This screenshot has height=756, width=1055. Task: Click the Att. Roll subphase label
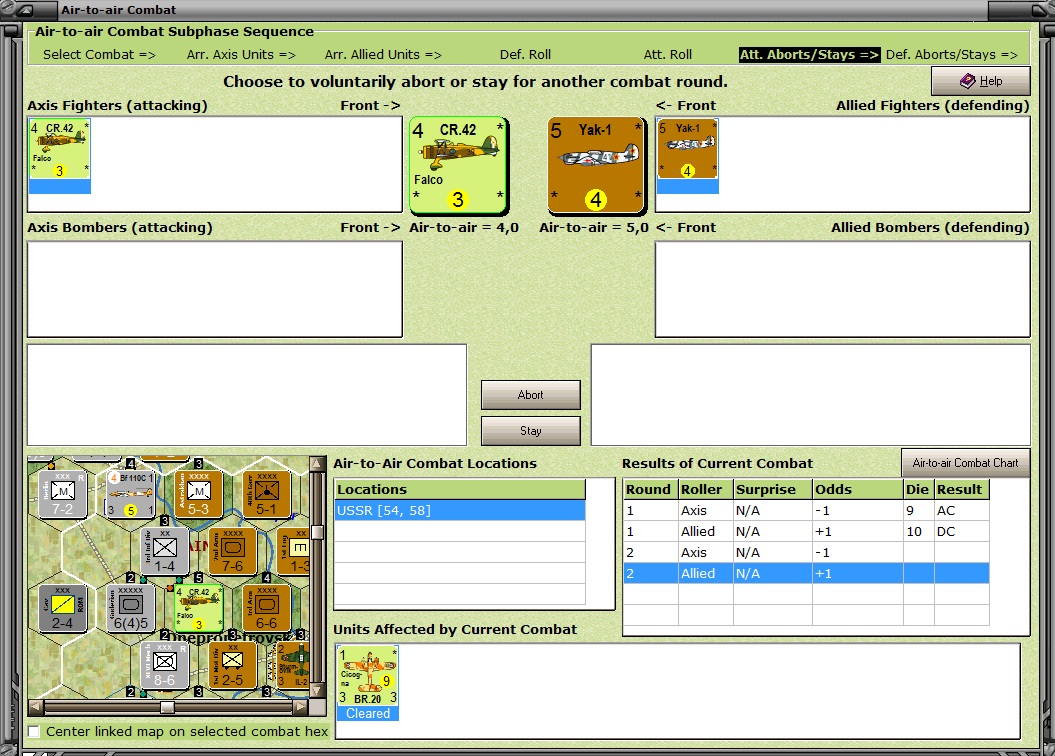tap(667, 54)
